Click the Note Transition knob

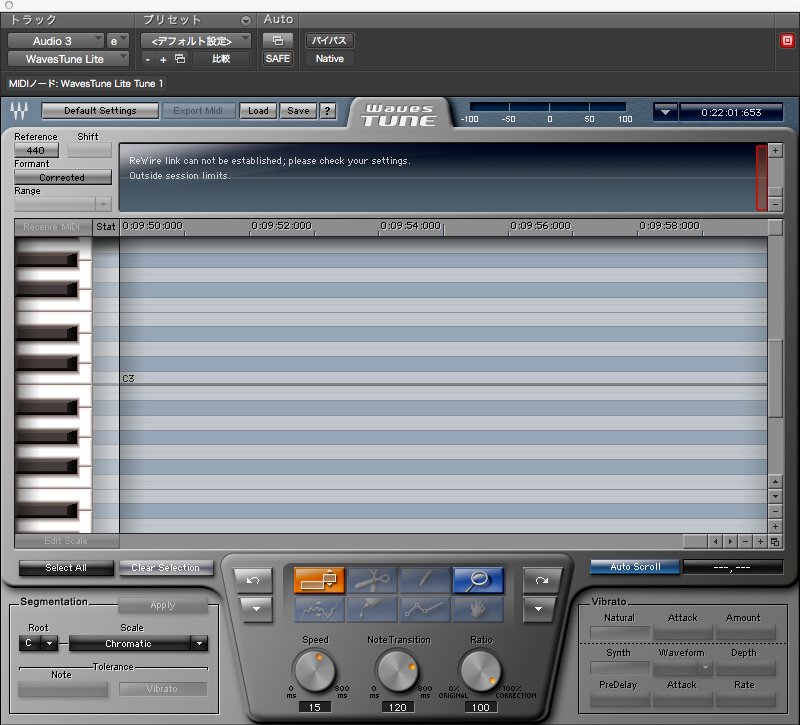click(397, 671)
